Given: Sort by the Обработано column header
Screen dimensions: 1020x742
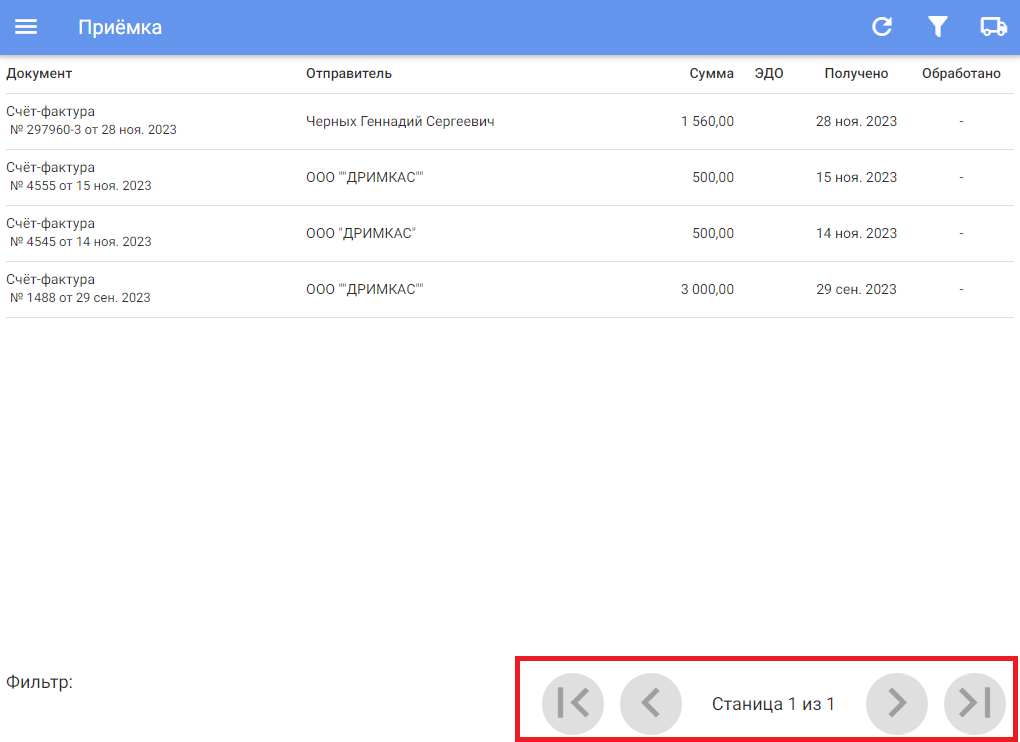Looking at the screenshot, I should tap(961, 73).
